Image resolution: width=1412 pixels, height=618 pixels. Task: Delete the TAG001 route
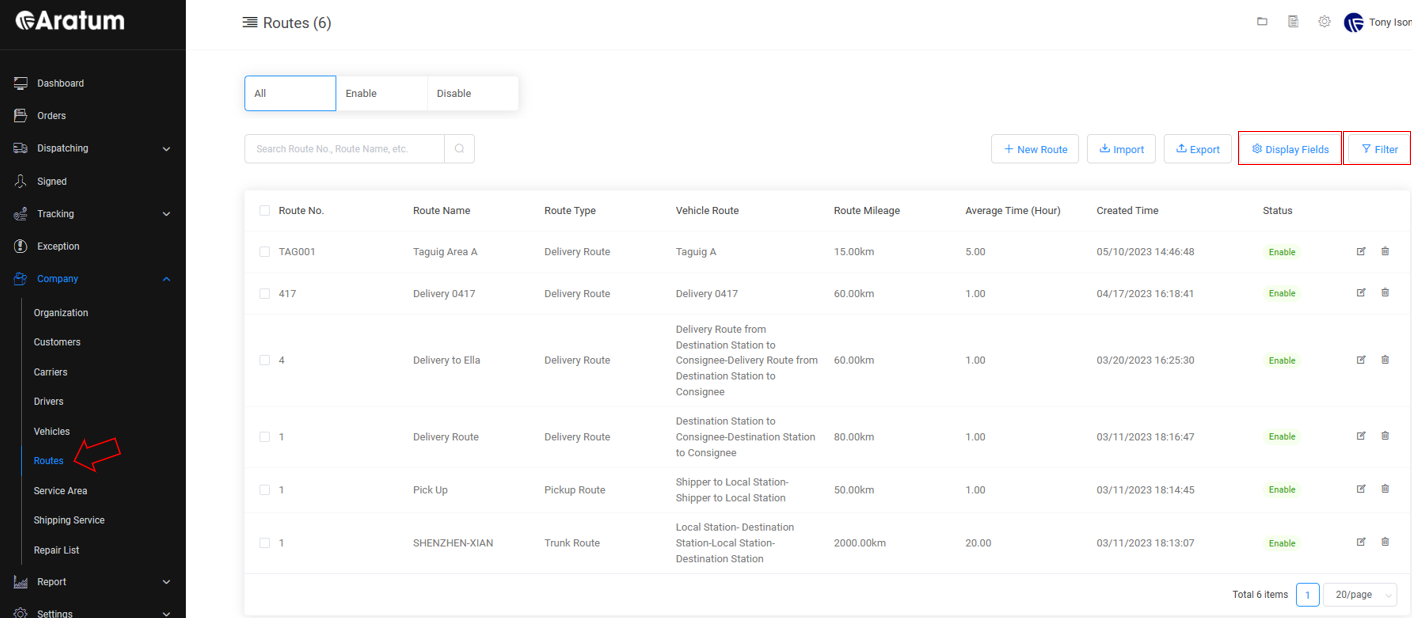point(1385,251)
